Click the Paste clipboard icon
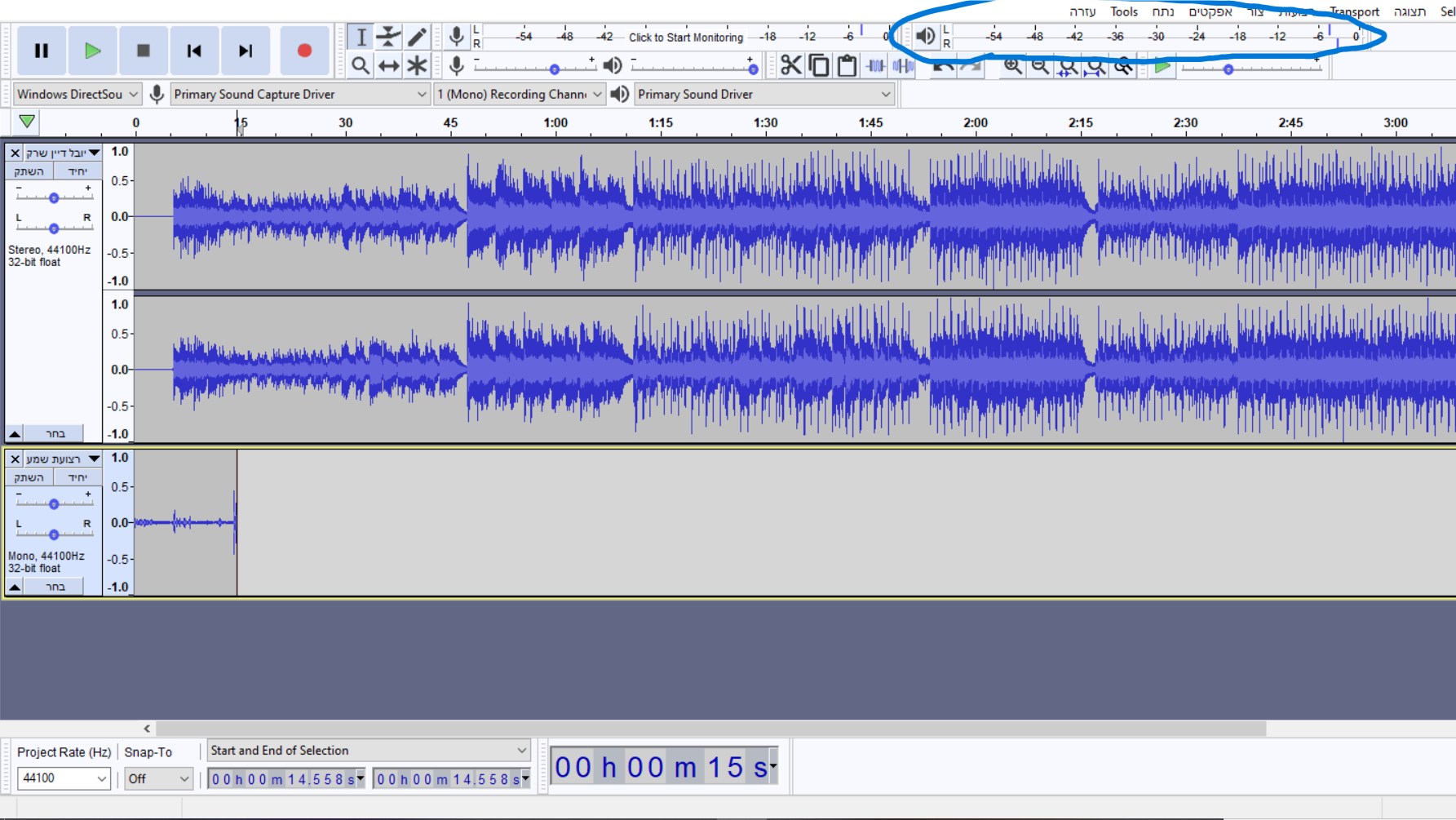 tap(847, 65)
